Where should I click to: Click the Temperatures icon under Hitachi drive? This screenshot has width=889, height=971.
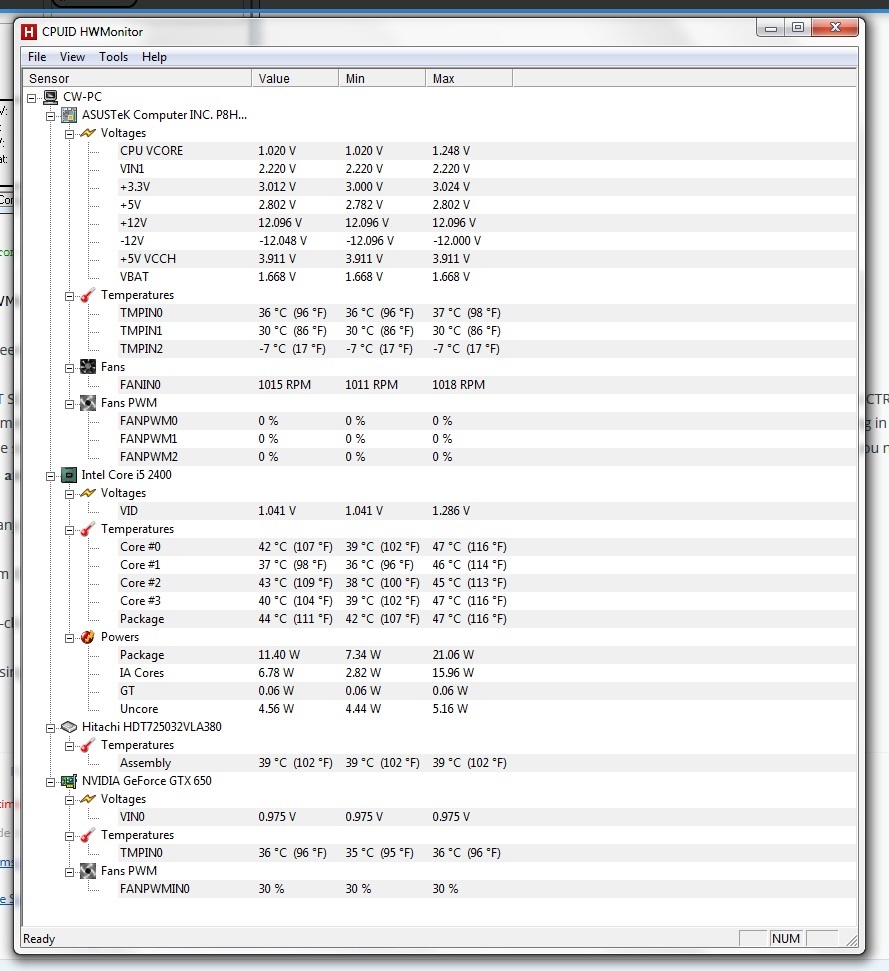coord(88,745)
